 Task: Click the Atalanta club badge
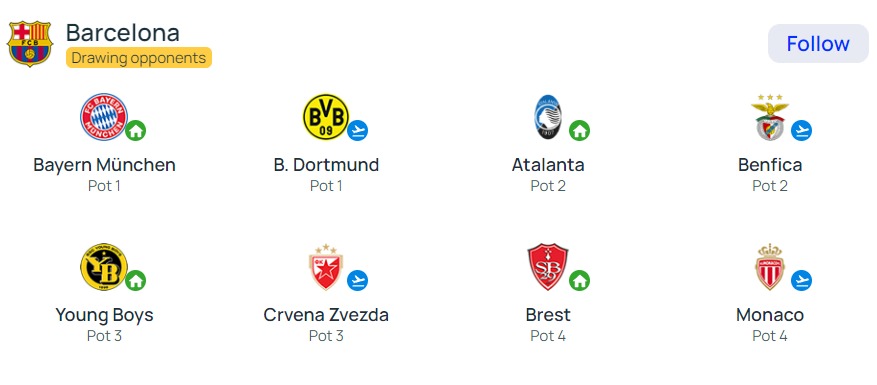(x=547, y=117)
